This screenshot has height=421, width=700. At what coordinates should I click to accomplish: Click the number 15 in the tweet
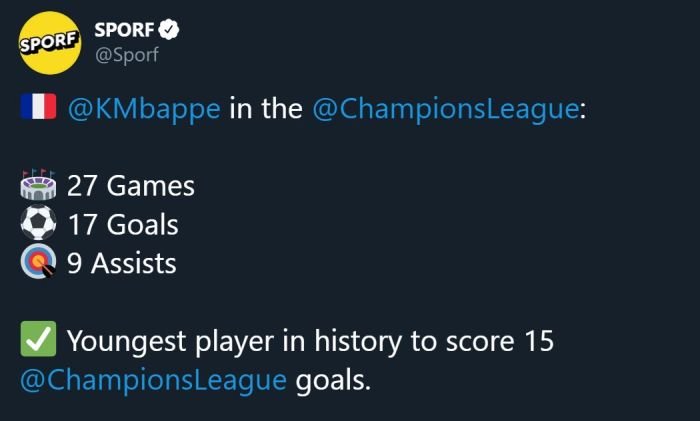point(539,341)
